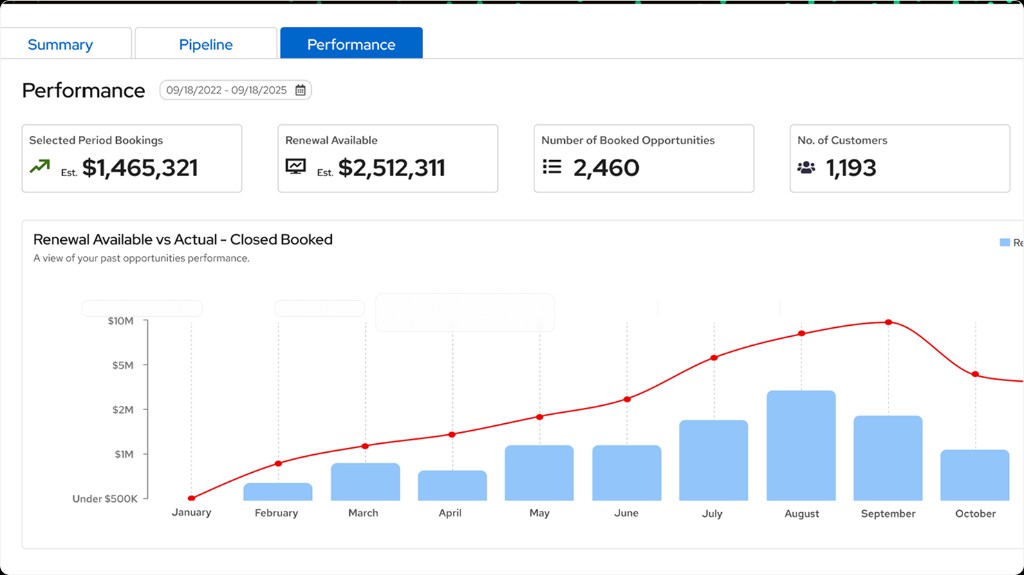Click the red March line point
The image size is (1024, 575).
[x=365, y=446]
